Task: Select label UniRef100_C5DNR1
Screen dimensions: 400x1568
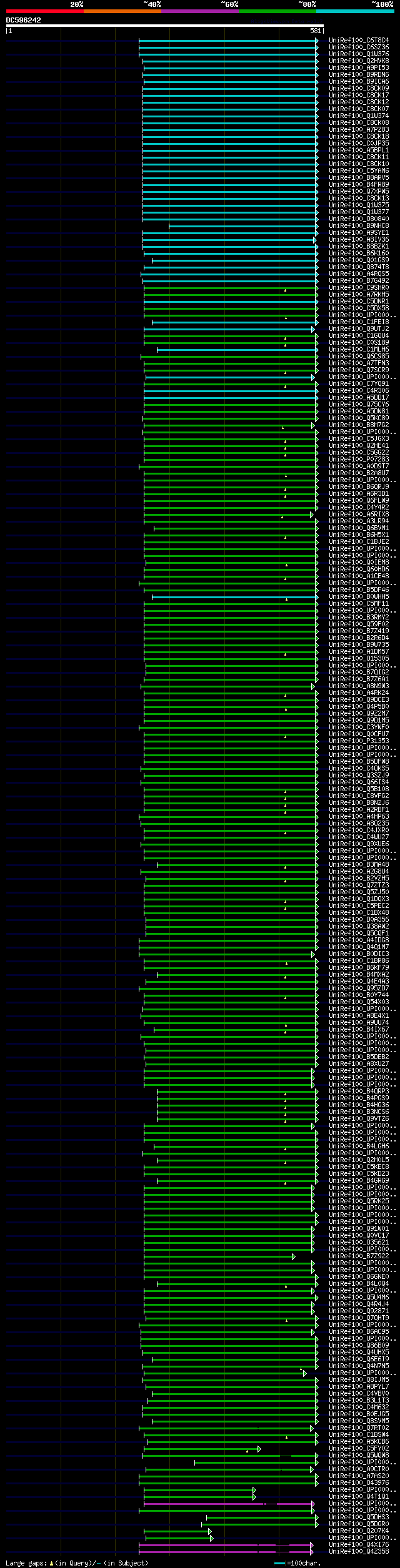Action: (x=359, y=301)
